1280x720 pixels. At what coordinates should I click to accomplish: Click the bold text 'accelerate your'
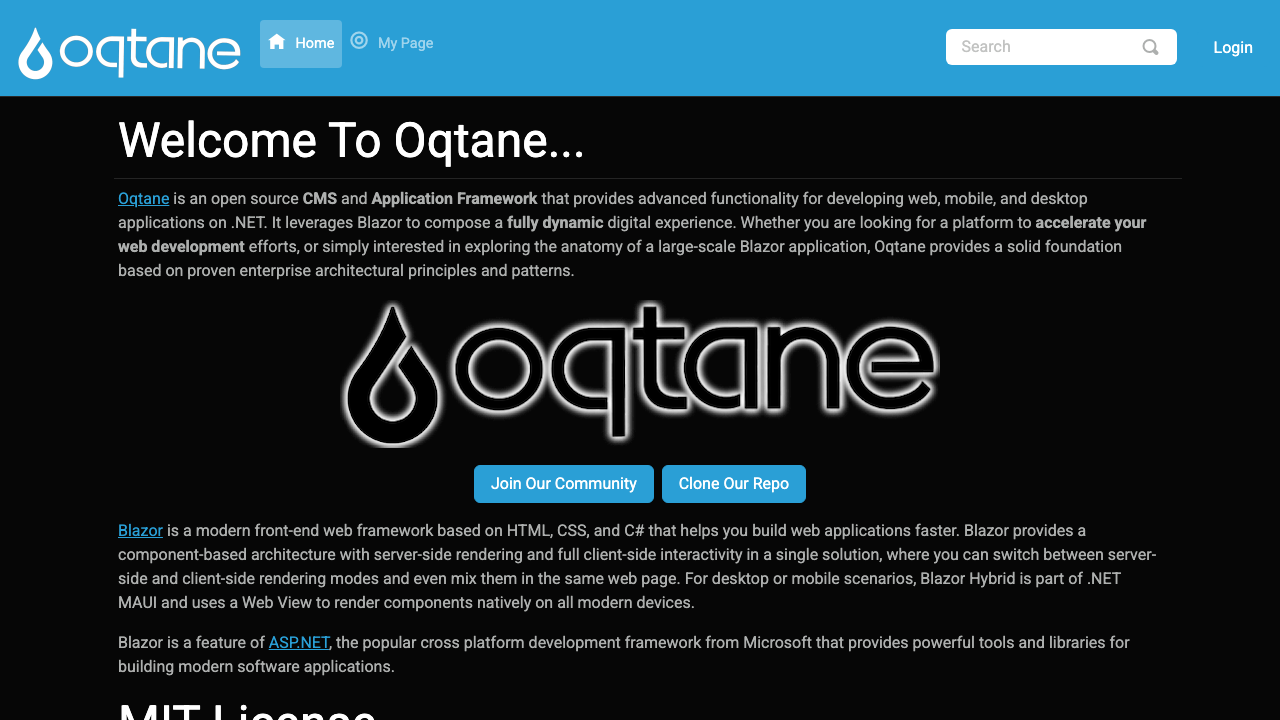click(x=1091, y=223)
